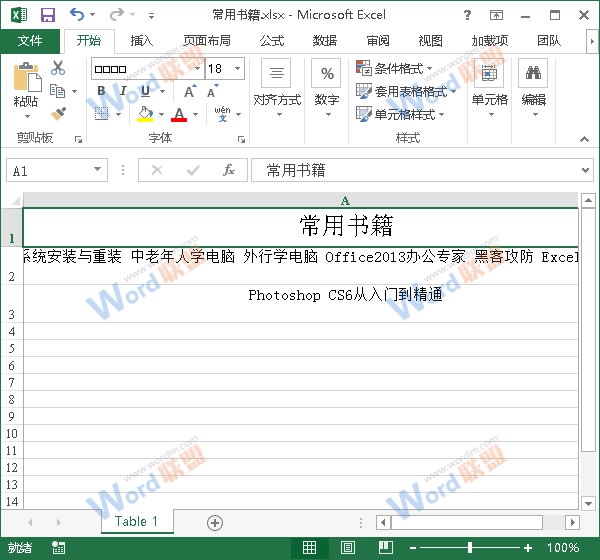The width and height of the screenshot is (600, 560).
Task: Open the Editing (编辑) binoculars group
Action: tap(533, 88)
